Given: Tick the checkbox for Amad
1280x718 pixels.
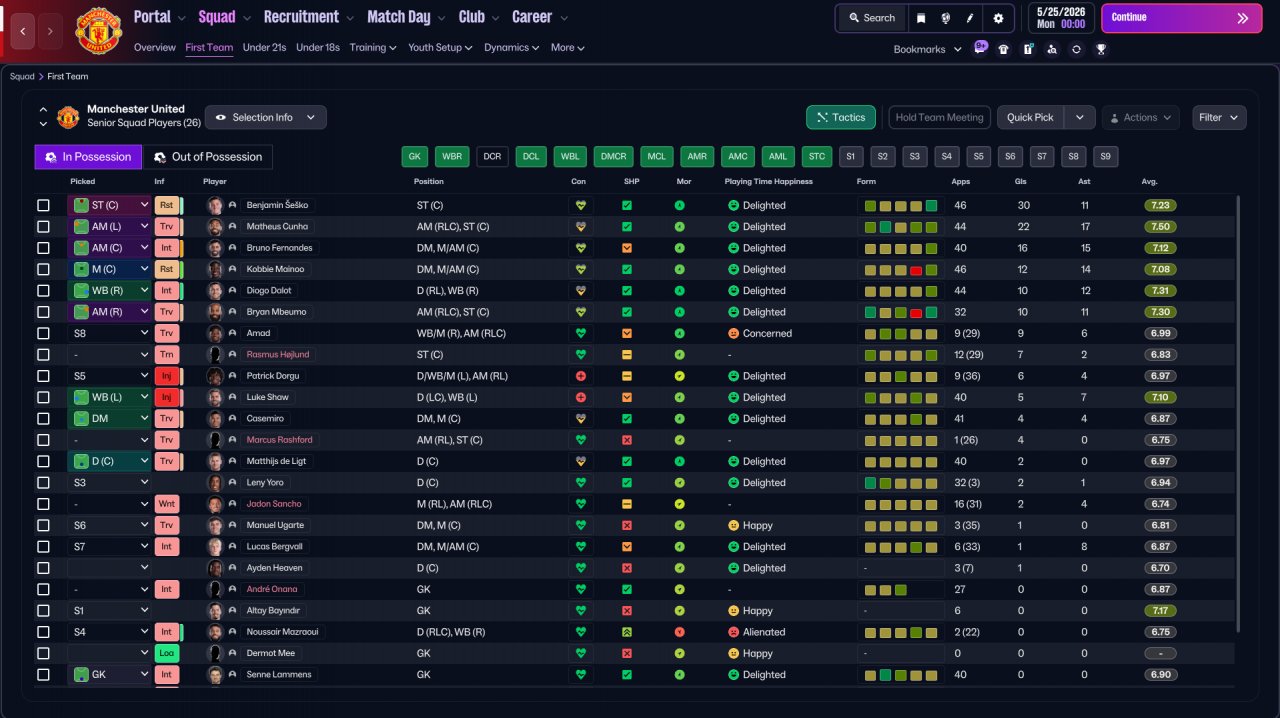Looking at the screenshot, I should [x=43, y=333].
